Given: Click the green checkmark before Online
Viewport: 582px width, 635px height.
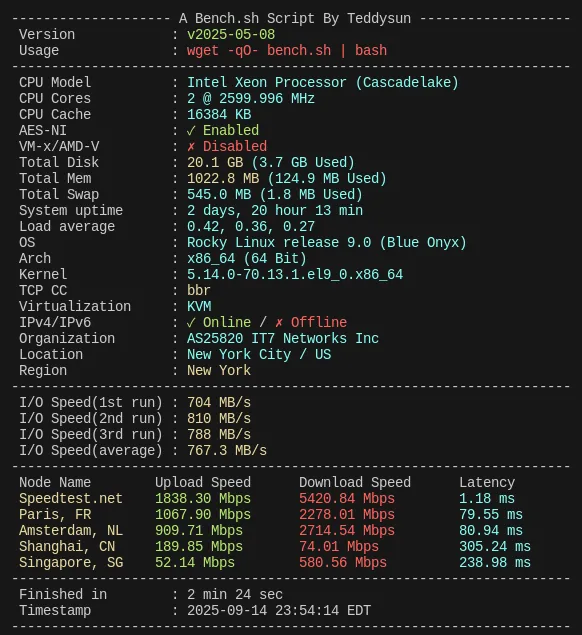Looking at the screenshot, I should coord(191,323).
